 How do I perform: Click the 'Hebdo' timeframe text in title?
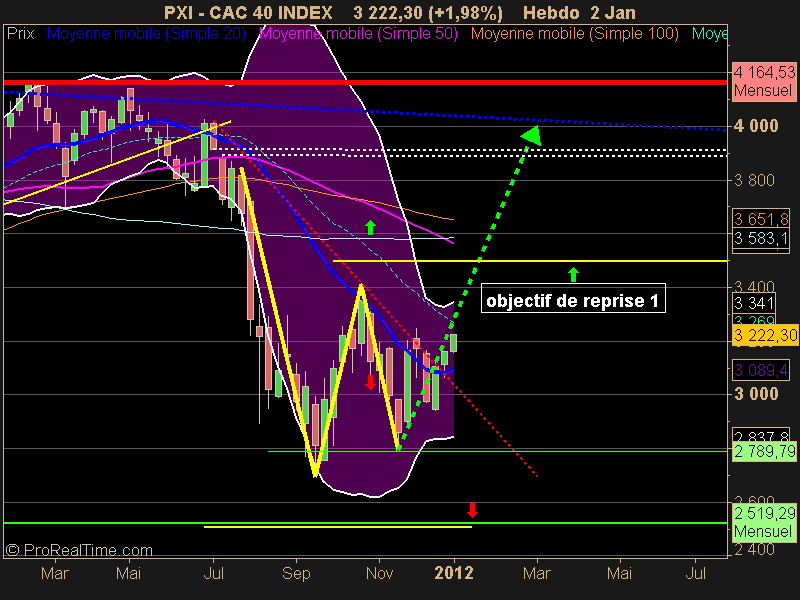coord(552,12)
